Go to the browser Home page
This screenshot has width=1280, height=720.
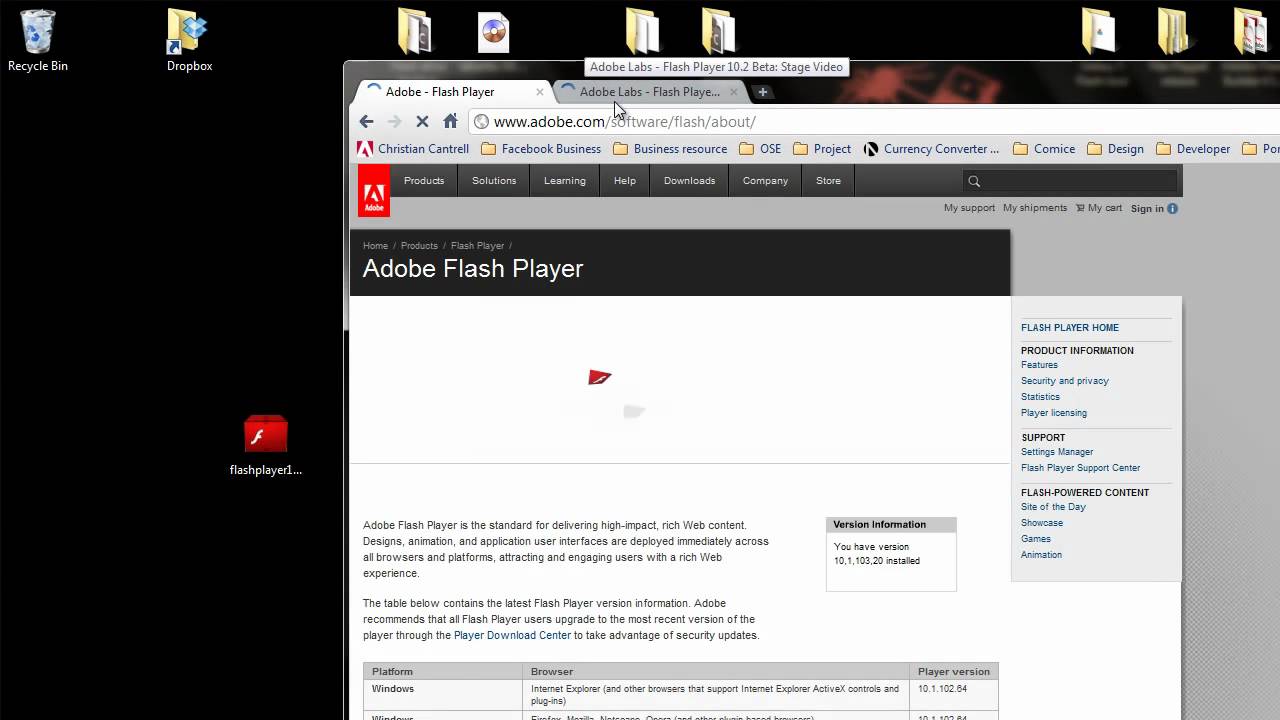click(450, 121)
